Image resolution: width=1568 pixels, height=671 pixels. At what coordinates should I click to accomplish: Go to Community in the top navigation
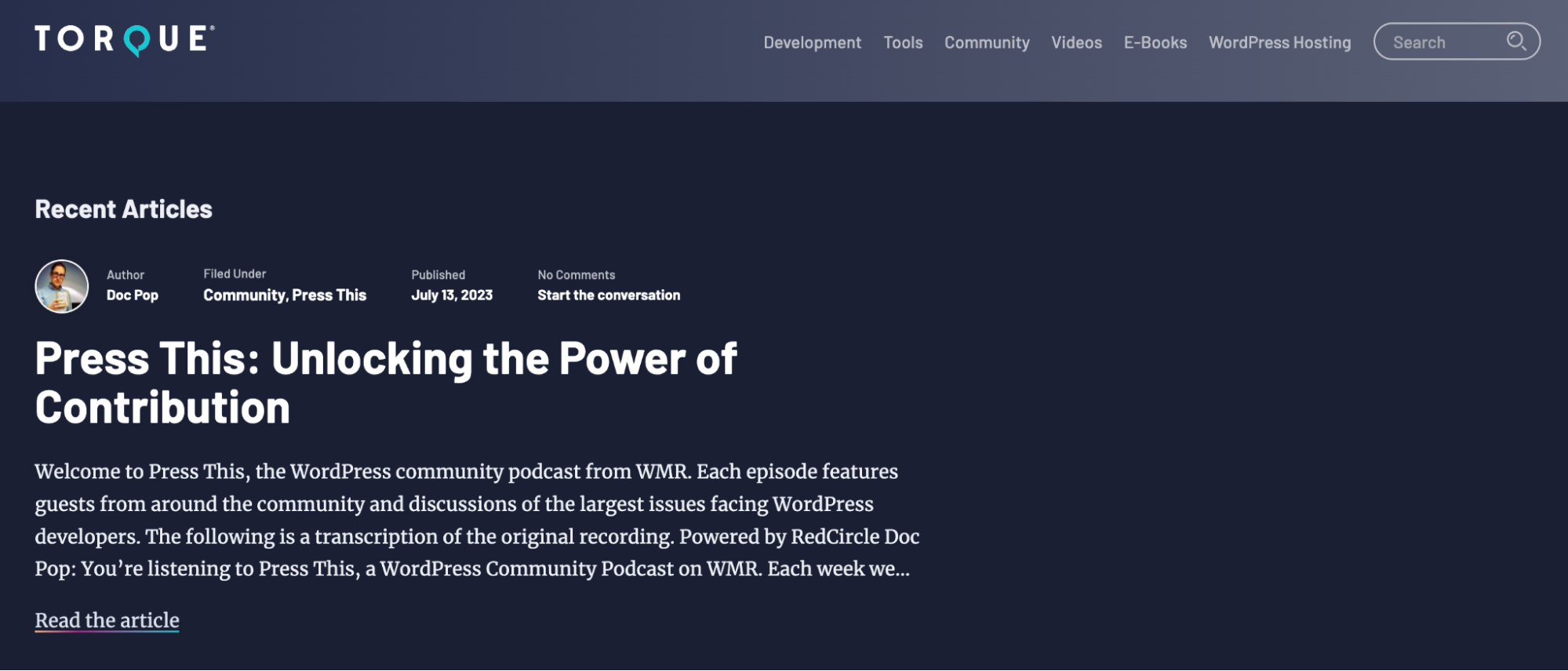pyautogui.click(x=986, y=42)
